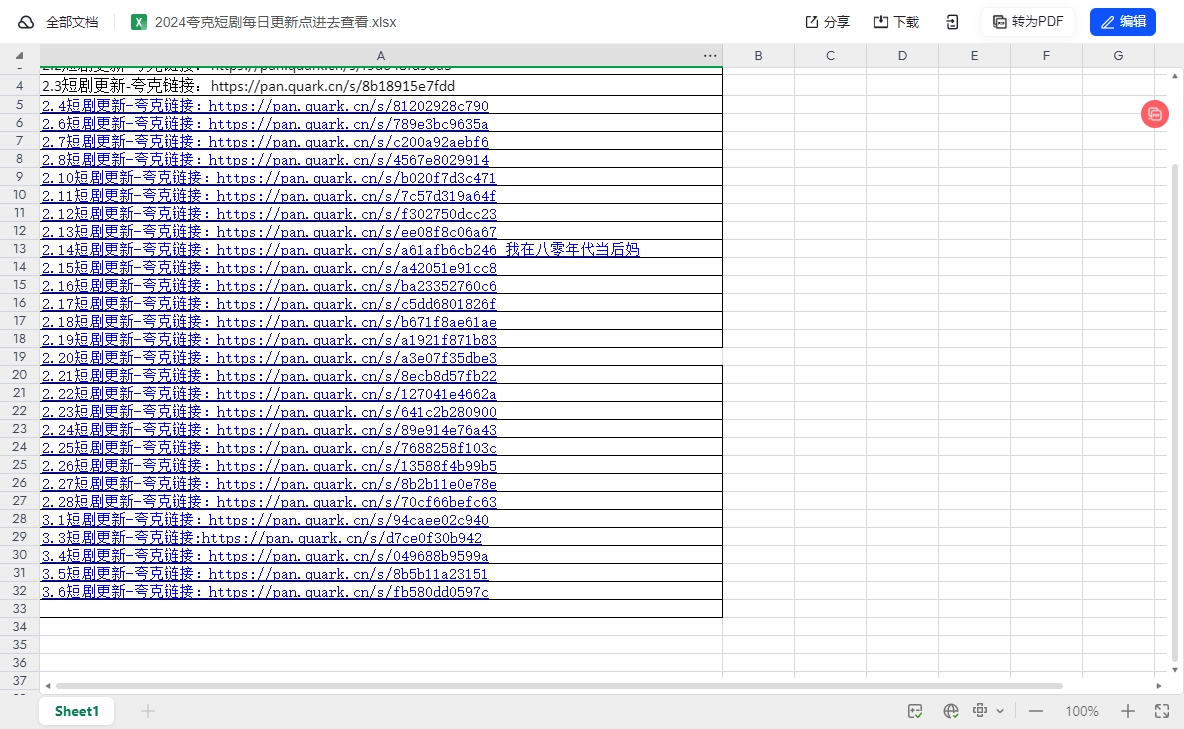Select column C header
Viewport: 1184px width, 729px height.
830,55
